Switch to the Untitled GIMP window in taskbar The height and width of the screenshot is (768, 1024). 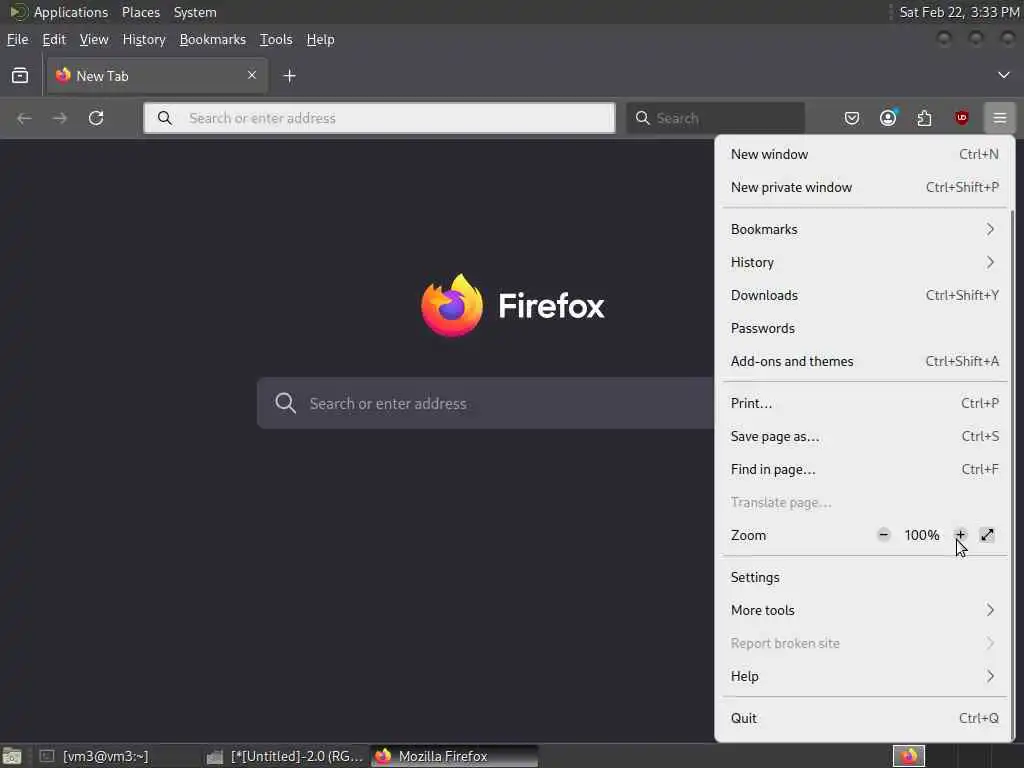click(285, 756)
